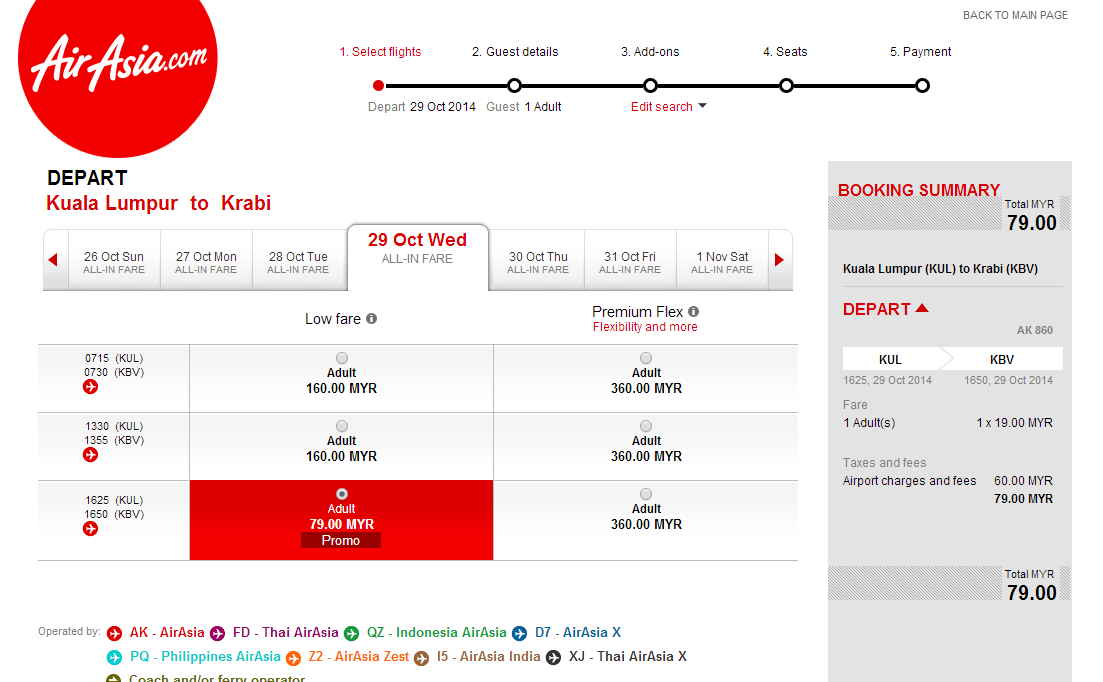Click the FD - Thai AirAsia legend icon
Viewport: 1103px width, 682px height.
pos(217,633)
